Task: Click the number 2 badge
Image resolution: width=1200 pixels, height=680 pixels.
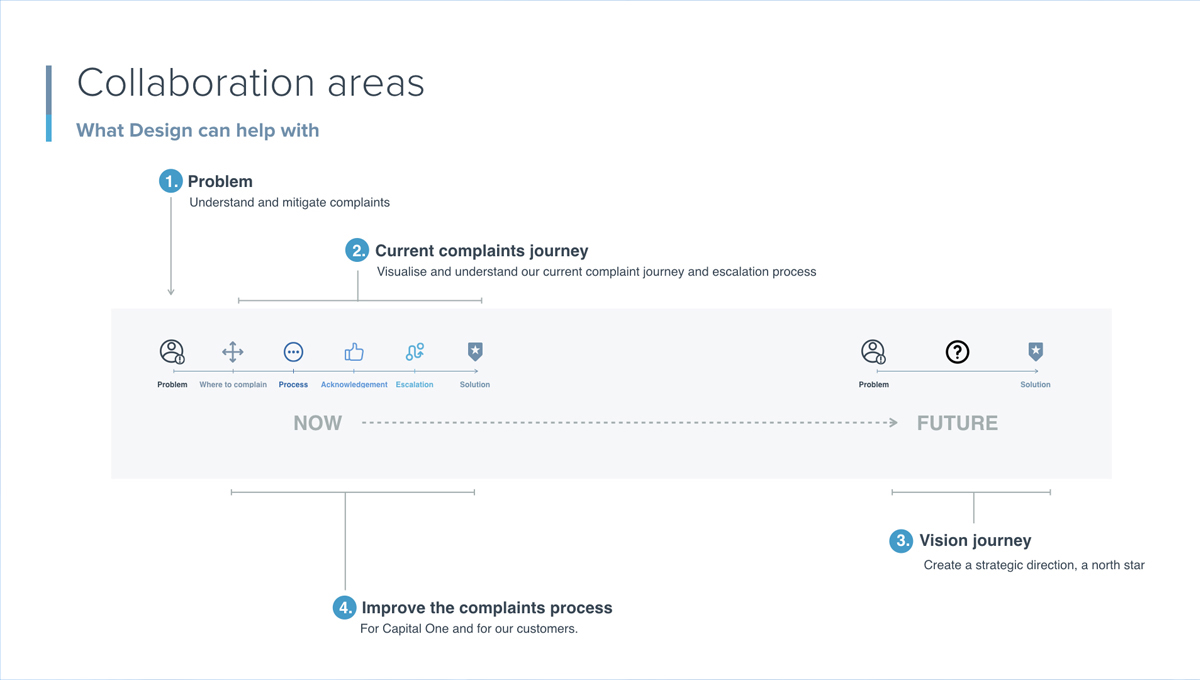Action: (358, 250)
